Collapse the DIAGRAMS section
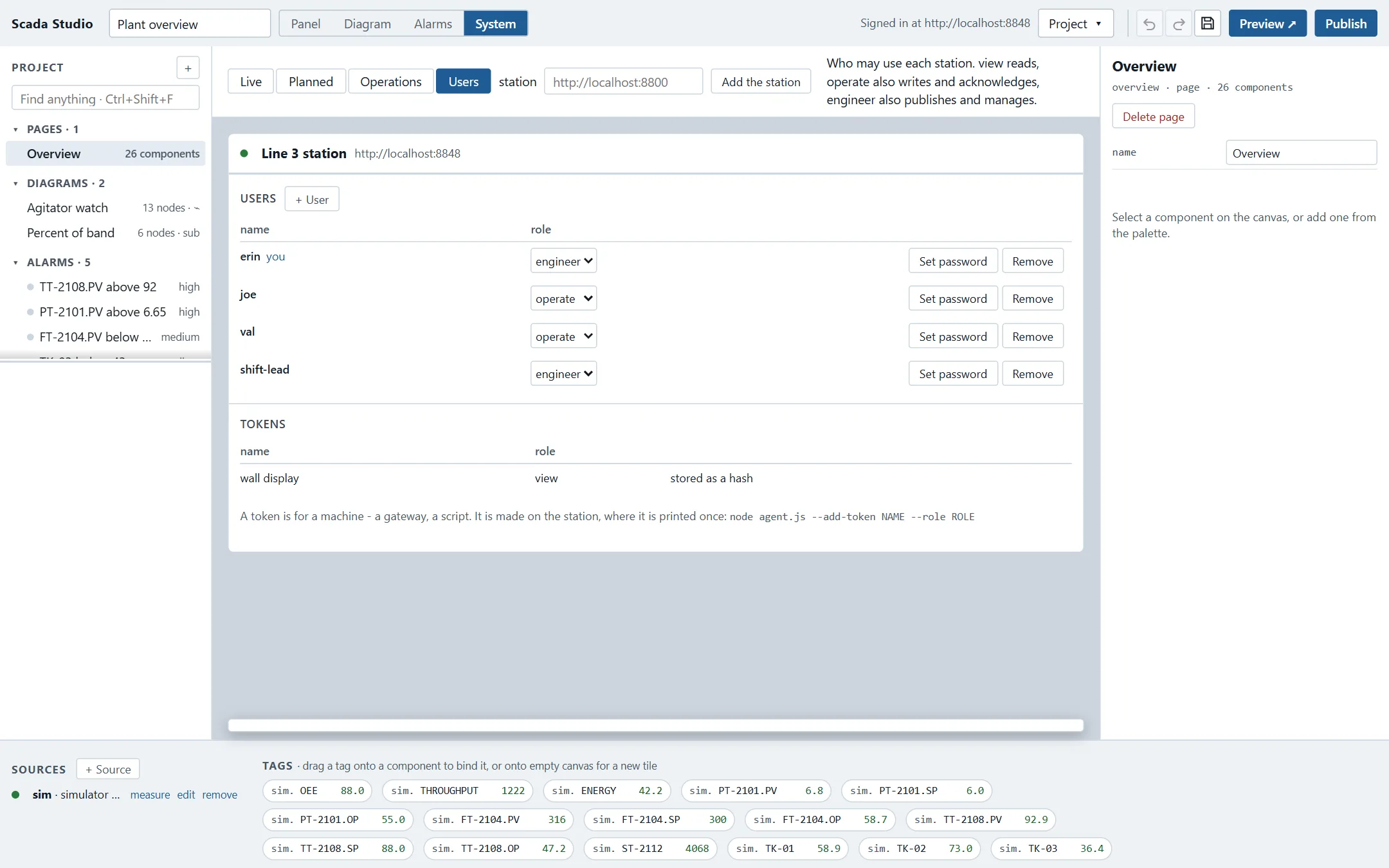 [x=15, y=183]
